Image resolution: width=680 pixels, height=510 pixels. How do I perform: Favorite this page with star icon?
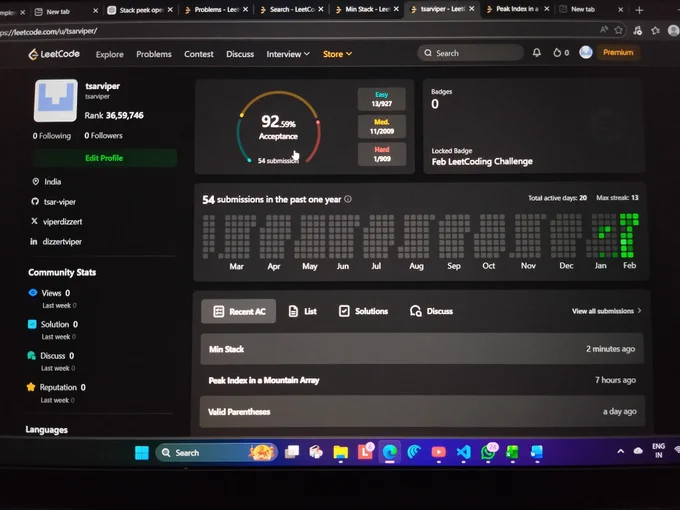[618, 30]
